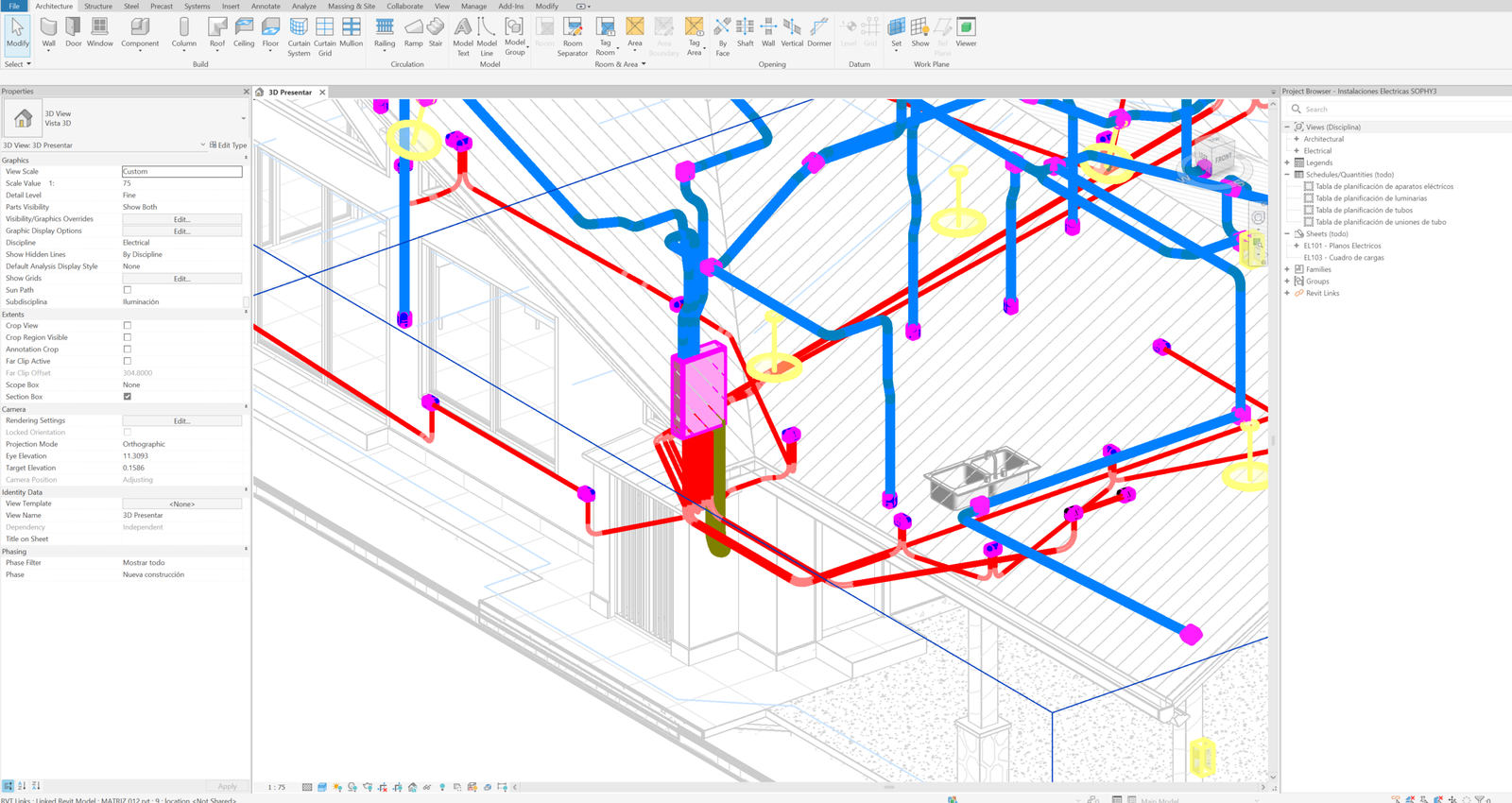This screenshot has height=803, width=1512.
Task: Click the Dormer opening tool
Action: [x=819, y=32]
